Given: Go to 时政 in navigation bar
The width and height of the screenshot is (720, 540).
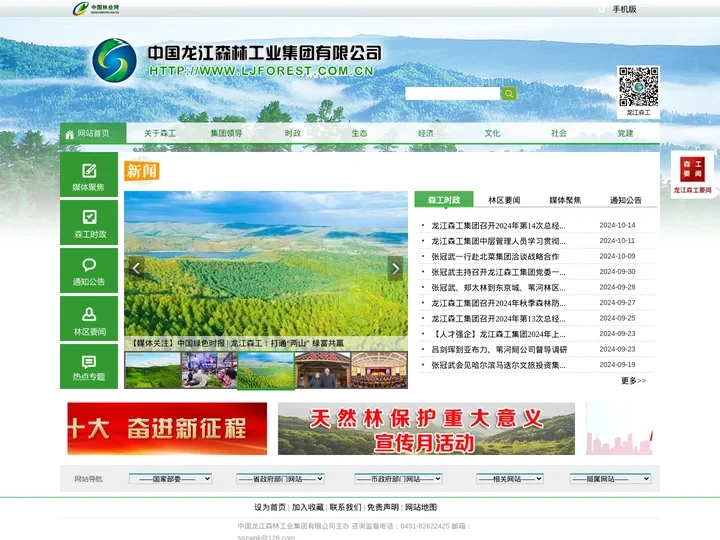Looking at the screenshot, I should pos(292,133).
